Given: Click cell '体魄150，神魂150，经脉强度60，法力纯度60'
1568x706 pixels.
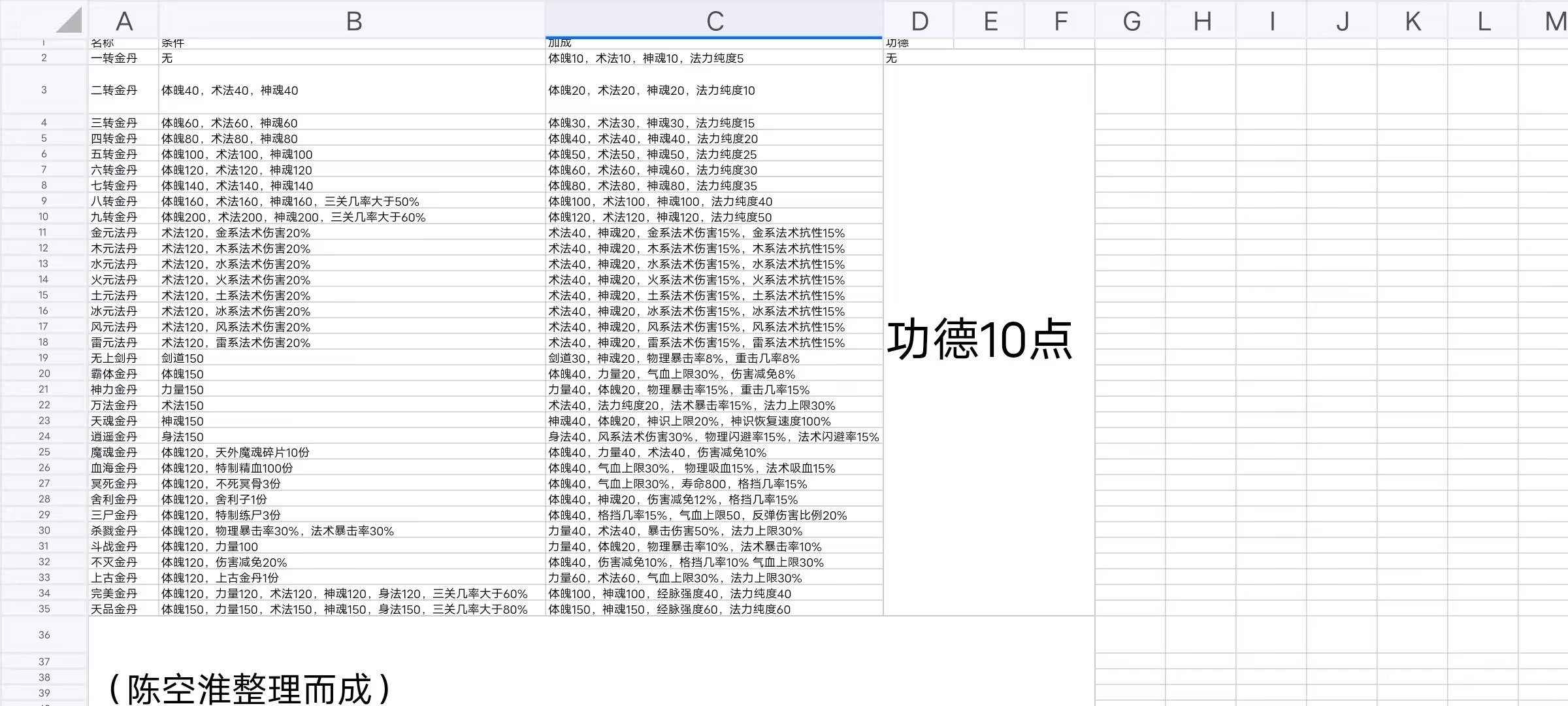Looking at the screenshot, I should [x=714, y=609].
